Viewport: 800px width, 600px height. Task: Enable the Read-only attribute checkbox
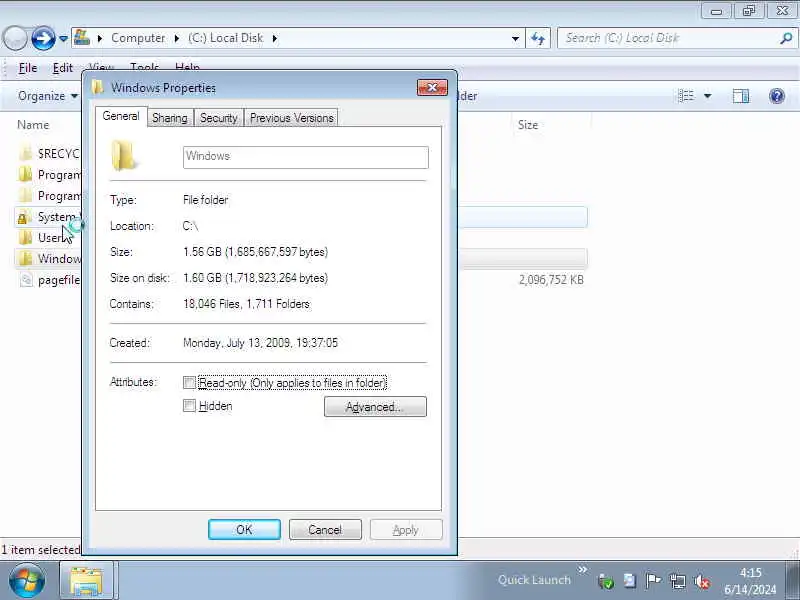[189, 382]
